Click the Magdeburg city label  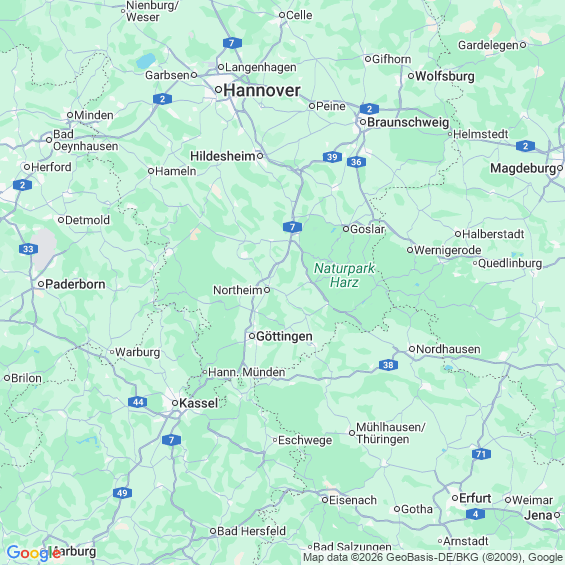tap(523, 168)
